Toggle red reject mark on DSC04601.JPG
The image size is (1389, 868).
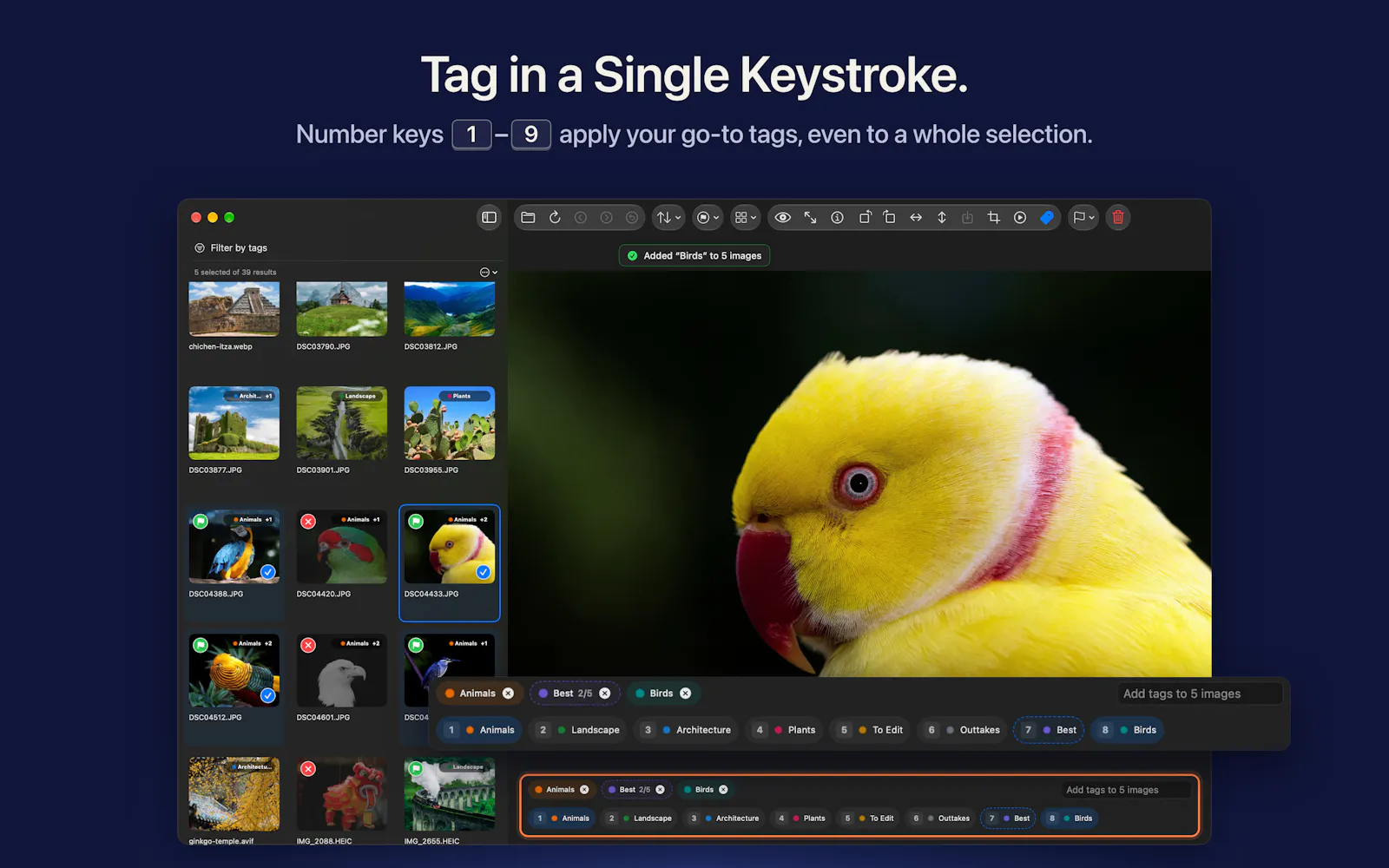(x=308, y=645)
